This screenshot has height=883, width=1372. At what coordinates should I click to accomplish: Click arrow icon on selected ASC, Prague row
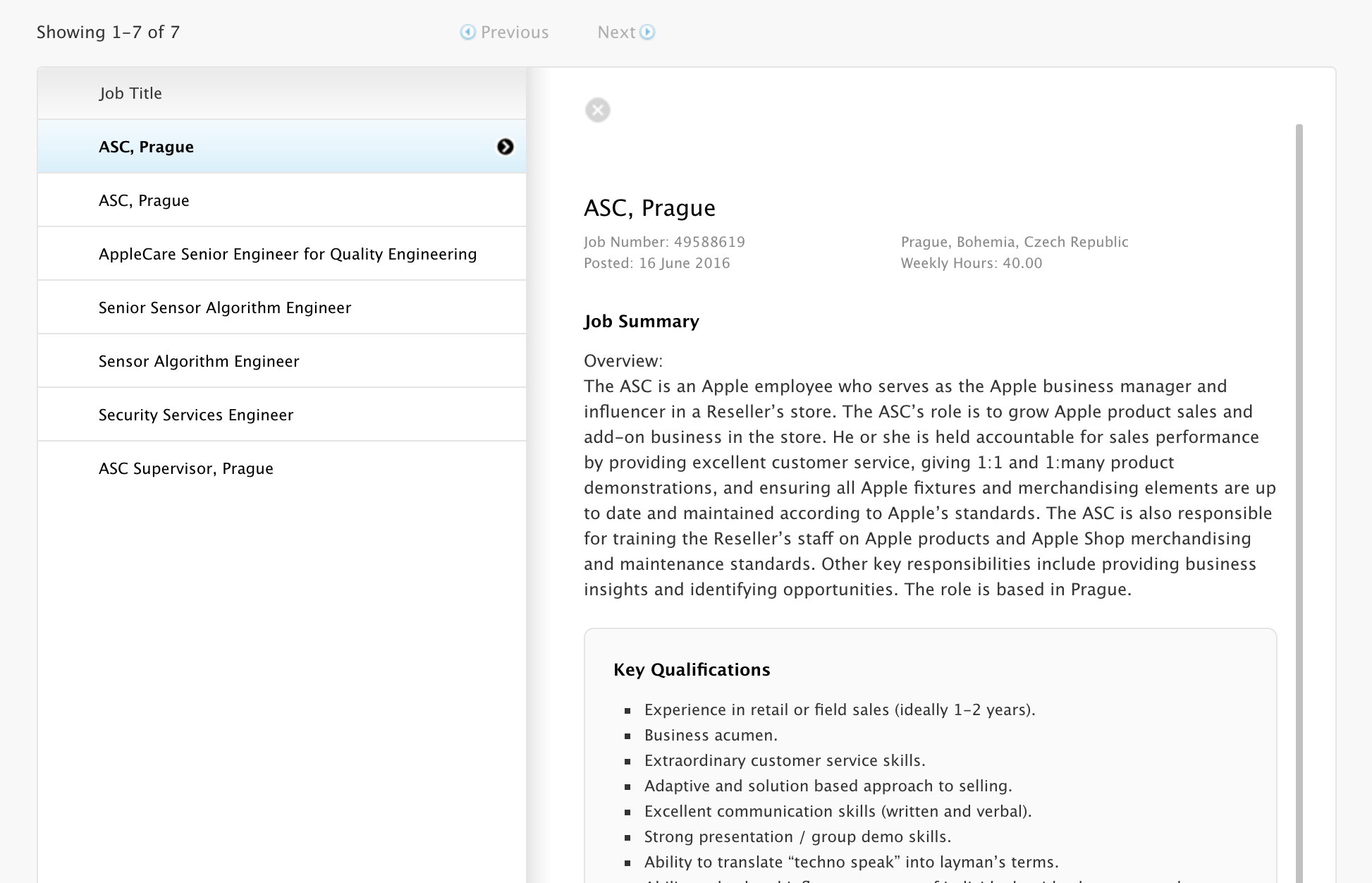(x=505, y=147)
